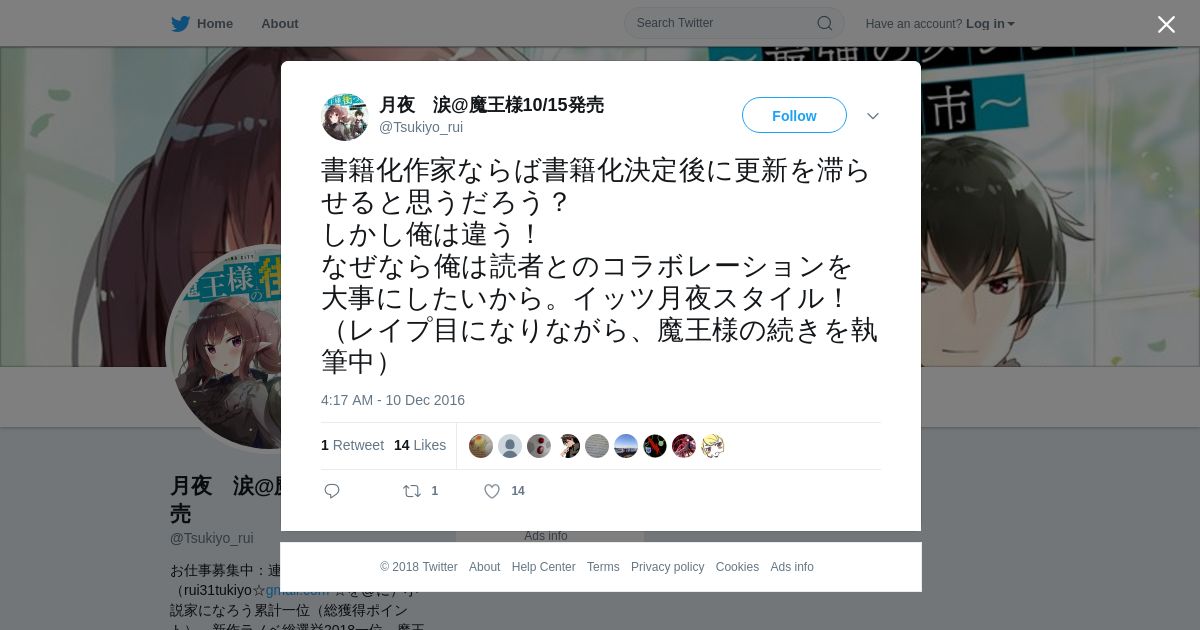Click the Twitter bird Home icon
The image size is (1200, 630).
pyautogui.click(x=180, y=23)
